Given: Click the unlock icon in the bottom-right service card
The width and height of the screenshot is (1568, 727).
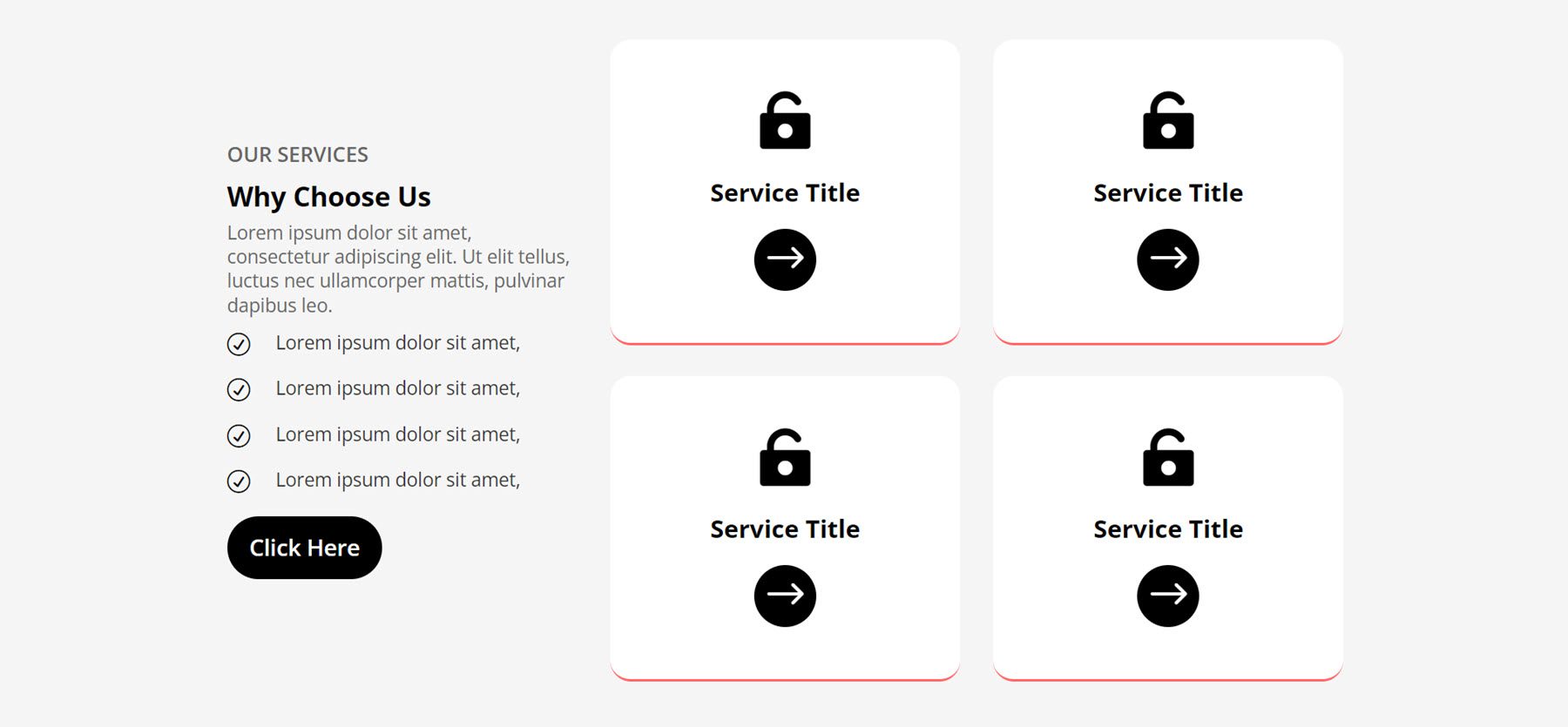Looking at the screenshot, I should coord(1168,458).
